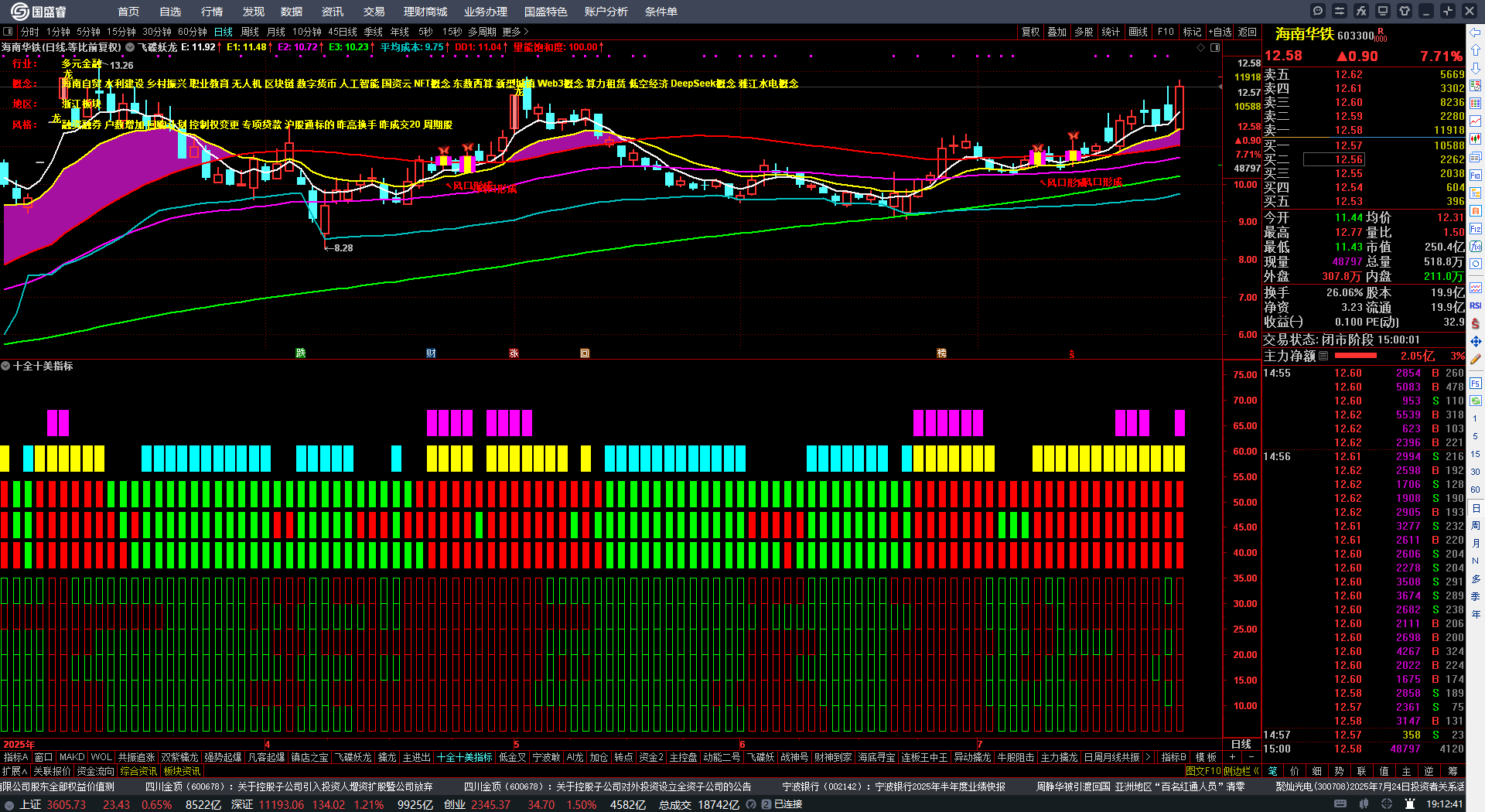Open the formula manager fx icon
Screen dimensions: 1485x812
click(x=1361, y=11)
